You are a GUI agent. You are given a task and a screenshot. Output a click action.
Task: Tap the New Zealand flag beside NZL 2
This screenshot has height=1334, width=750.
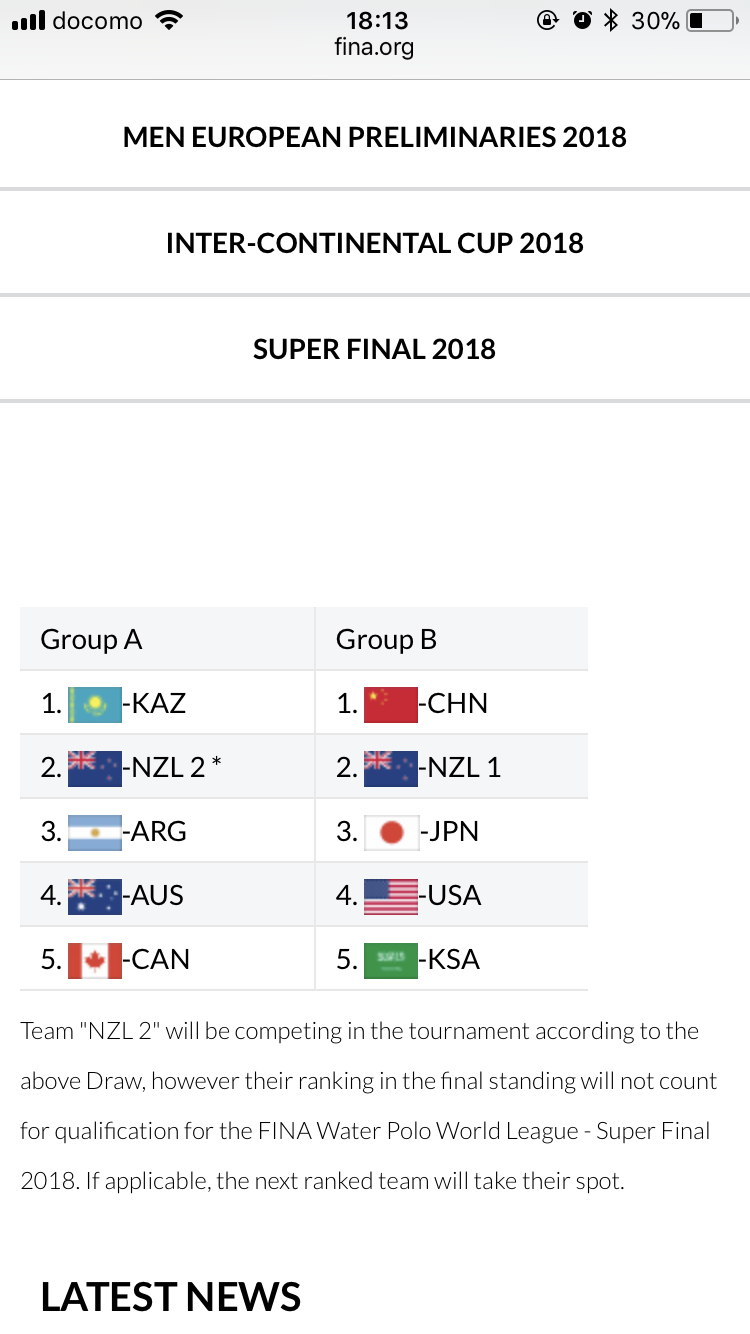(x=95, y=768)
